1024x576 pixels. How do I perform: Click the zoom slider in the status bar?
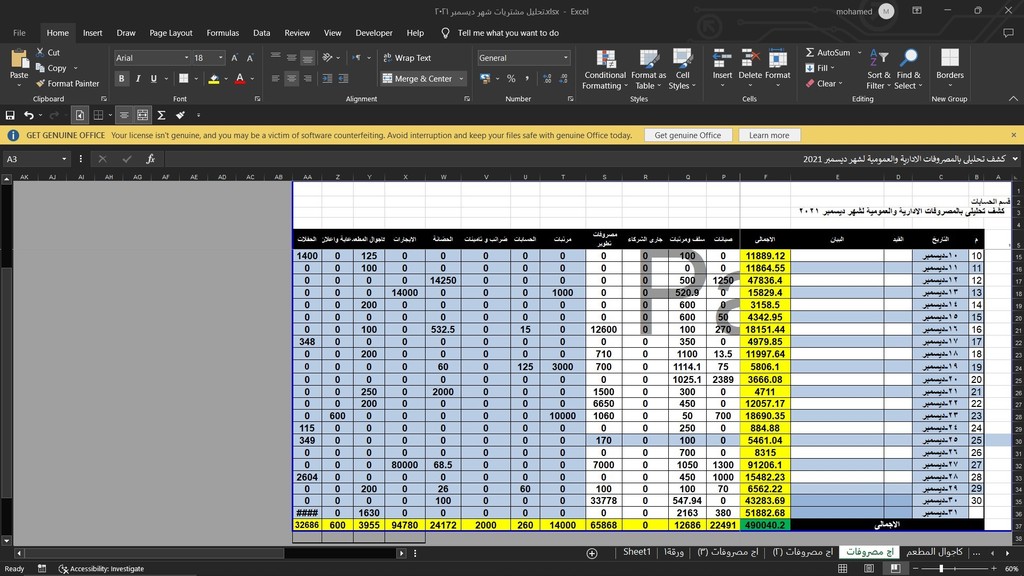[x=955, y=569]
